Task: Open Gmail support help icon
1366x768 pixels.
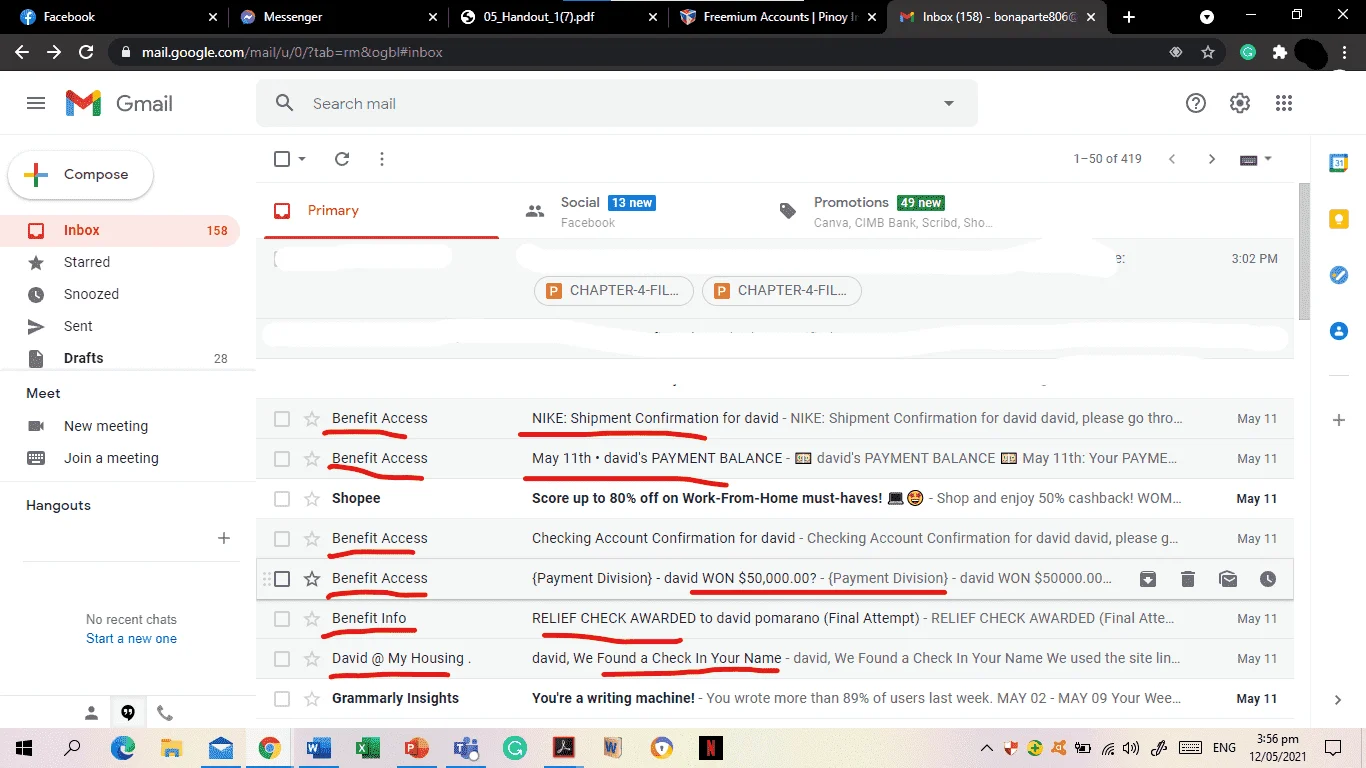Action: coord(1196,103)
